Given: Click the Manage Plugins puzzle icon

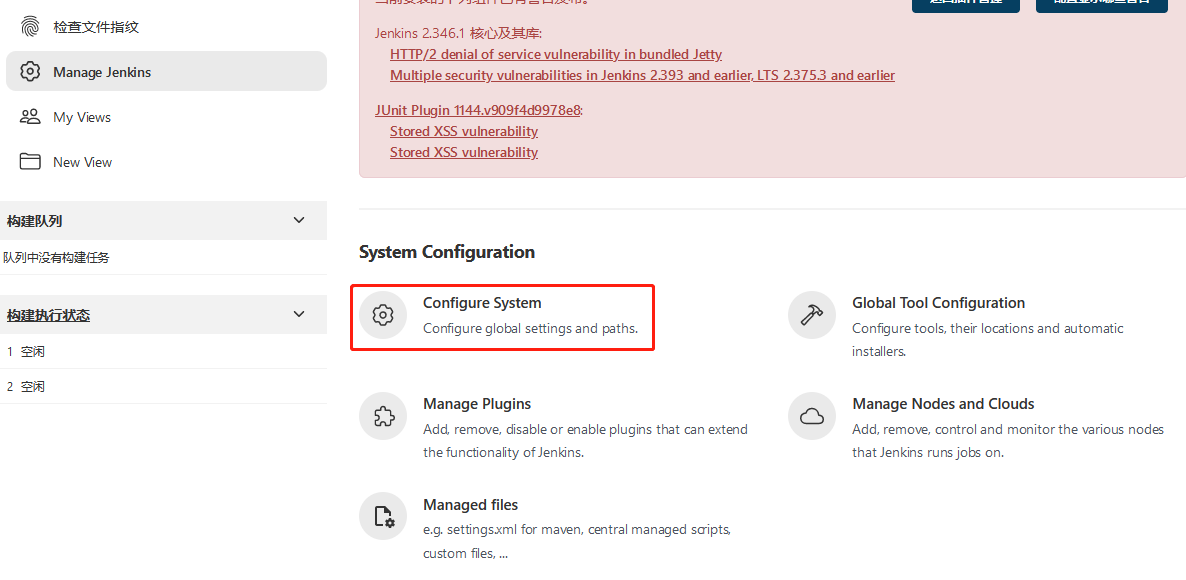Looking at the screenshot, I should coord(383,416).
